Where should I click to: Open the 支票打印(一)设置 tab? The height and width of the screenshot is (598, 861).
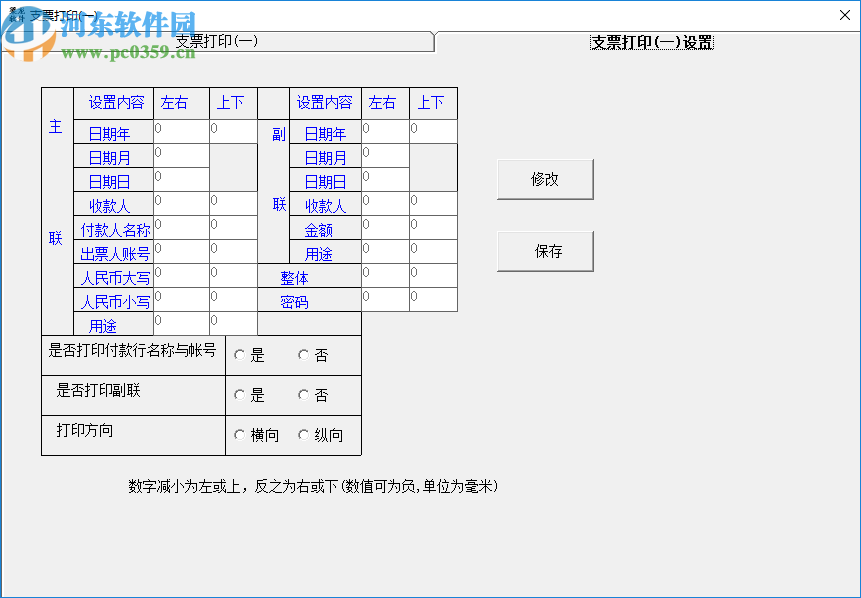coord(650,44)
